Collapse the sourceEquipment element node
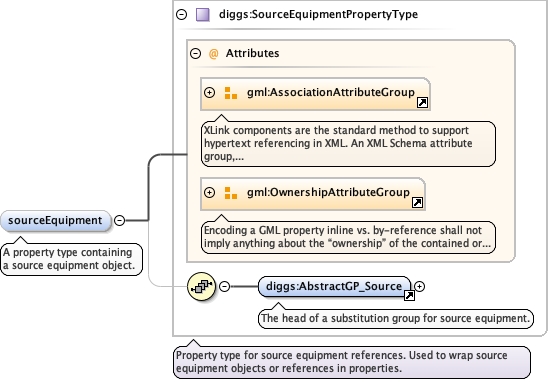 pyautogui.click(x=120, y=220)
